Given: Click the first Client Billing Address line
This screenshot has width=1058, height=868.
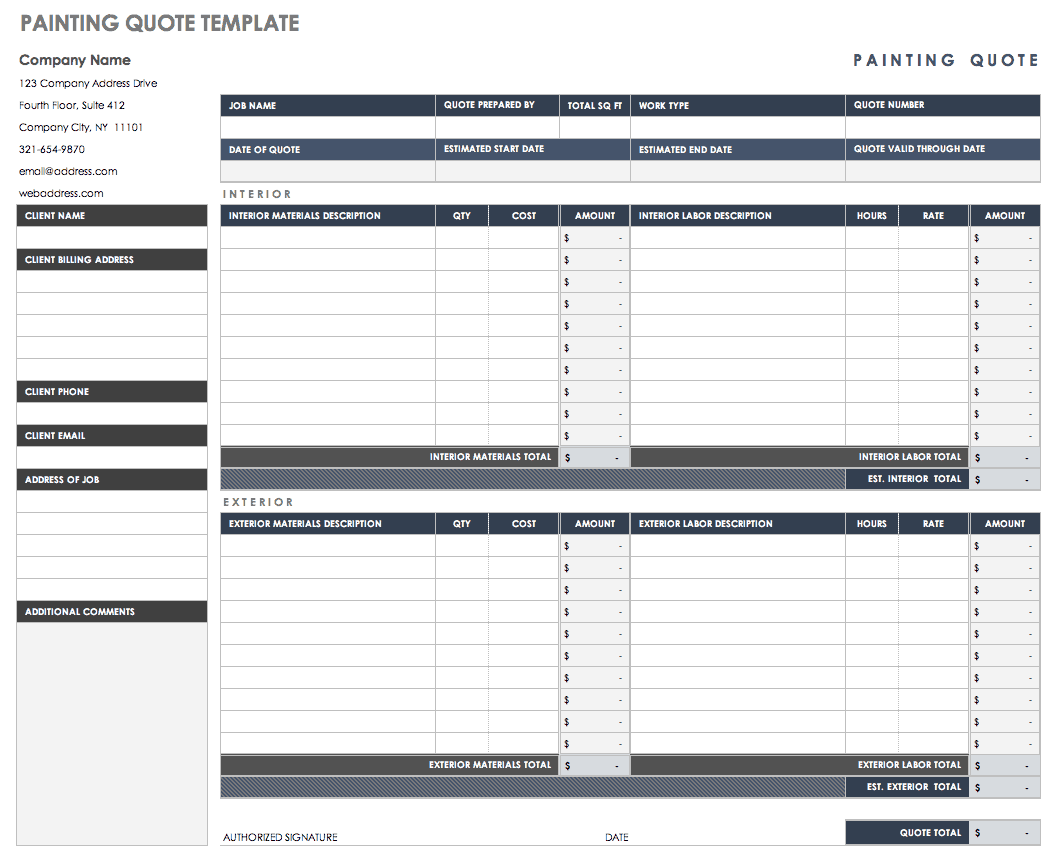Looking at the screenshot, I should click(x=111, y=281).
